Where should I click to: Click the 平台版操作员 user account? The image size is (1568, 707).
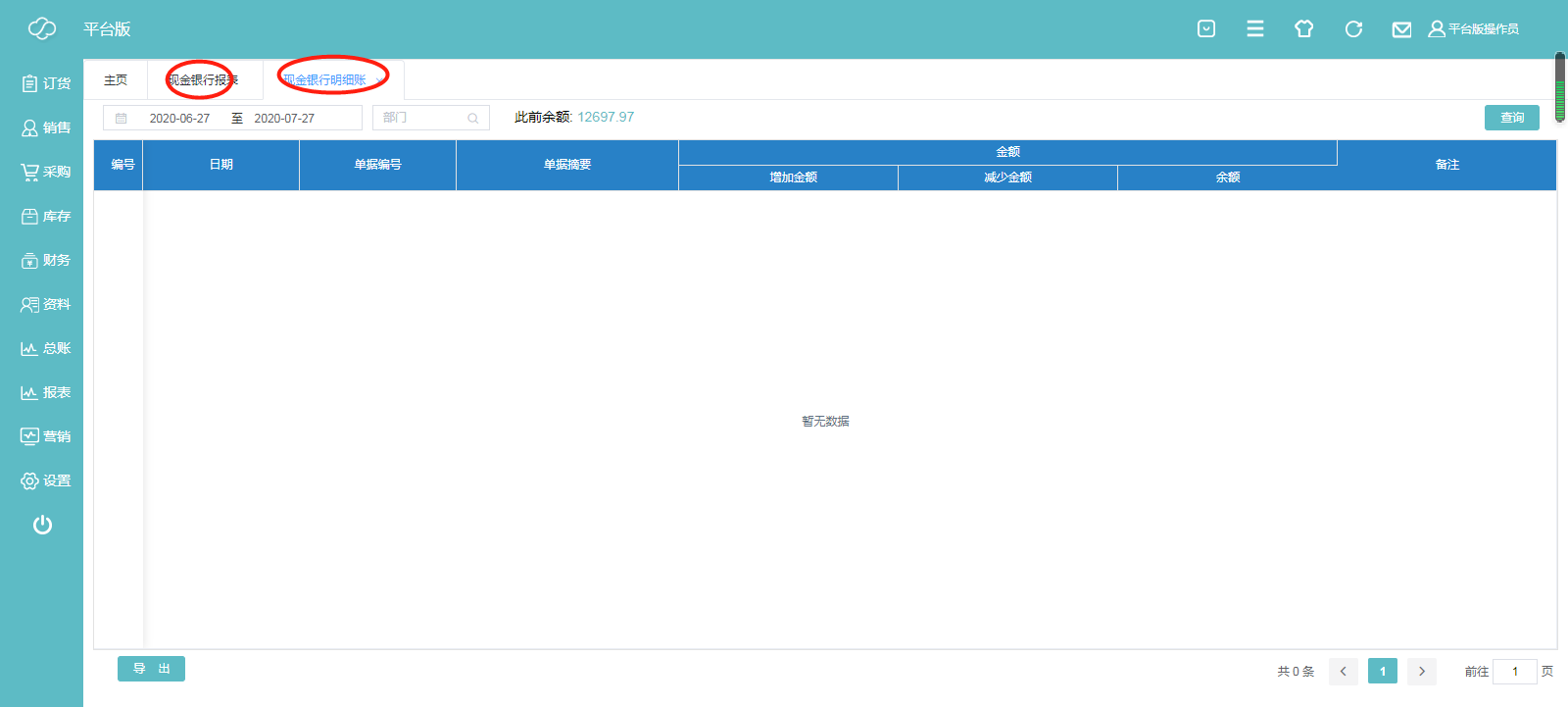click(x=1473, y=29)
